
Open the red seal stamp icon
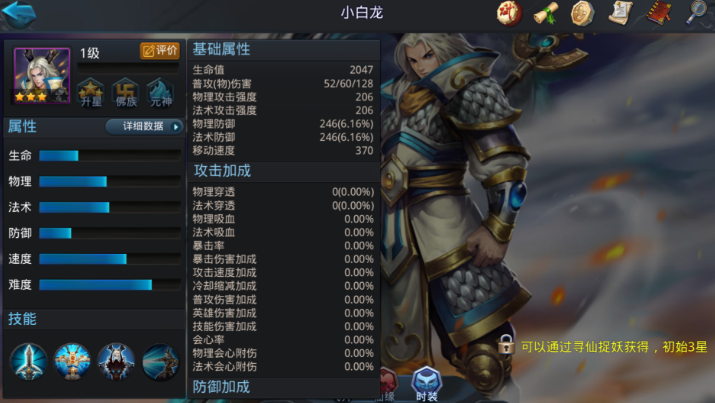click(x=509, y=13)
